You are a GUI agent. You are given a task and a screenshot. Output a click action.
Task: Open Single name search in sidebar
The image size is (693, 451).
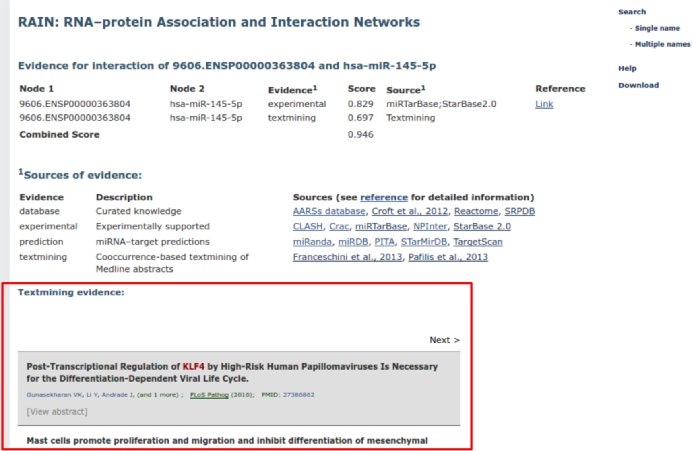tap(657, 28)
